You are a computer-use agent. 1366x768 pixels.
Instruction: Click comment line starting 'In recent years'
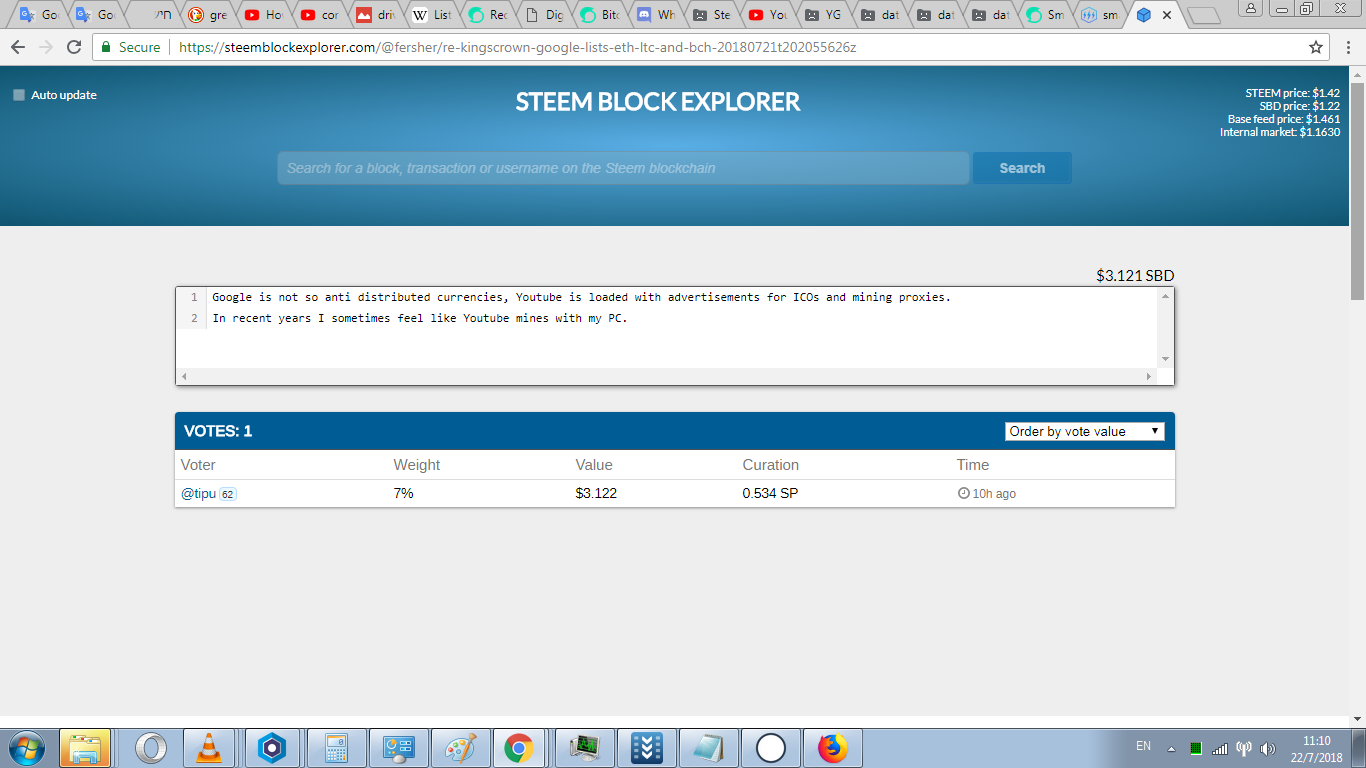(x=420, y=319)
